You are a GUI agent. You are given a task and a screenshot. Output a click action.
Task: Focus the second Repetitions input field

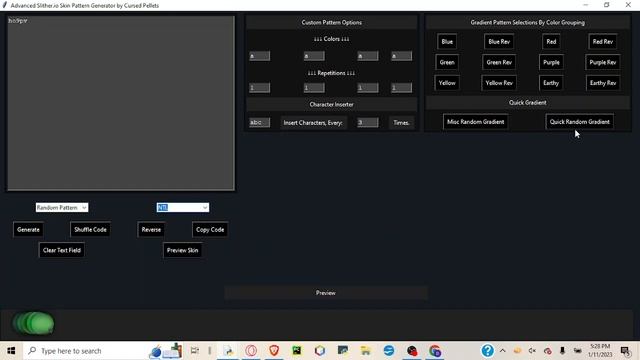[x=314, y=87]
